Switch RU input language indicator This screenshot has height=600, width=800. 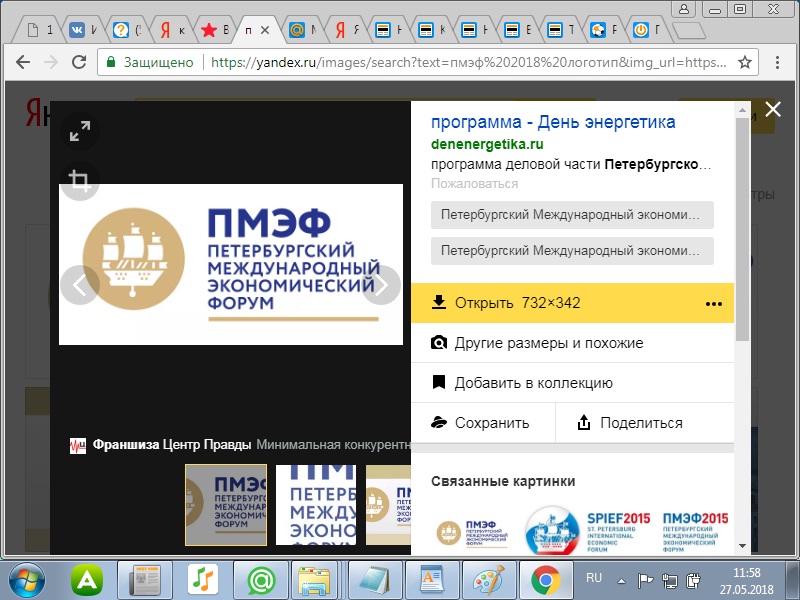pyautogui.click(x=594, y=578)
